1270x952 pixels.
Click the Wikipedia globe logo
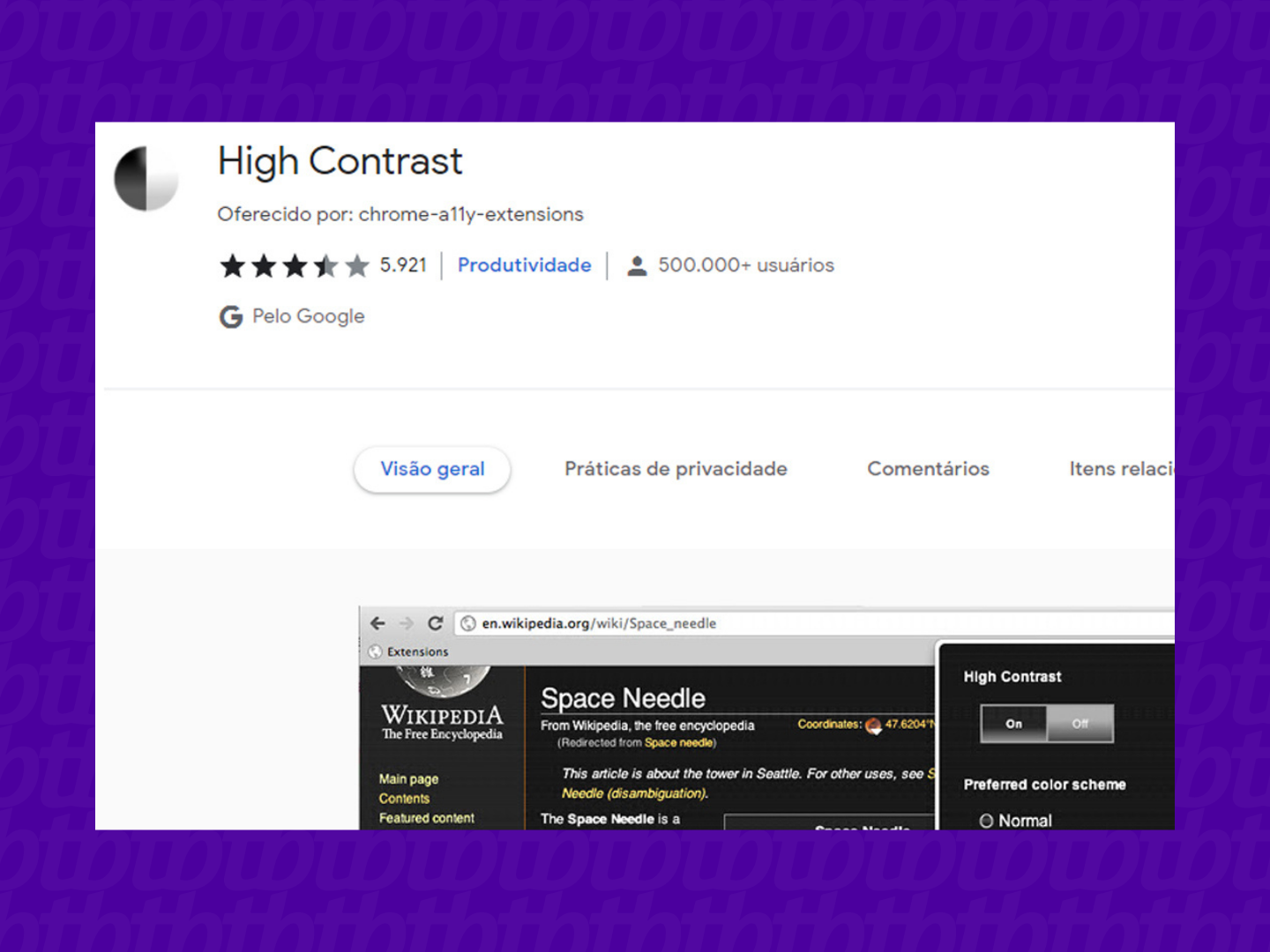tap(443, 680)
